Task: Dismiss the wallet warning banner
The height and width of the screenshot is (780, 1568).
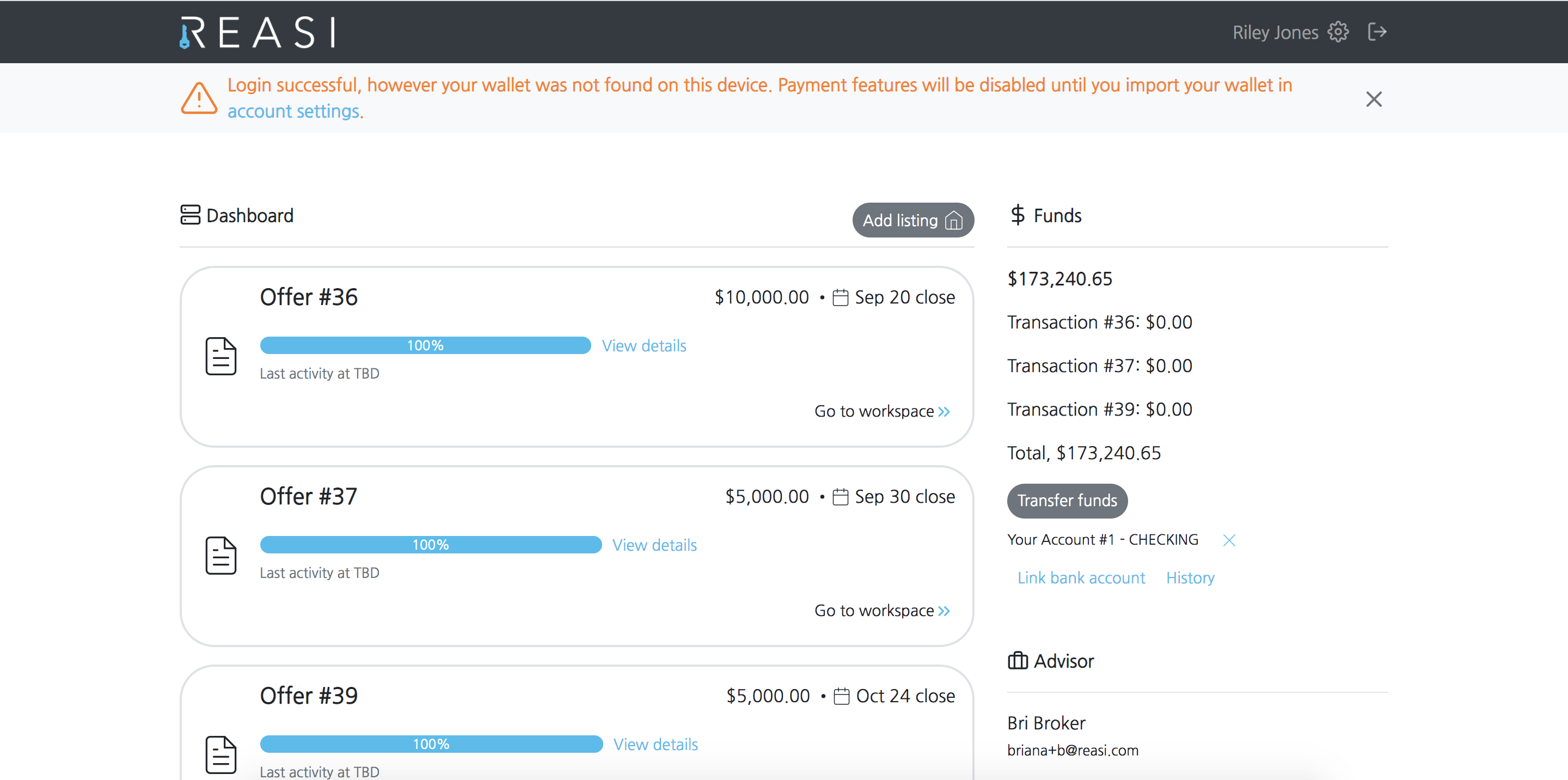Action: point(1374,99)
